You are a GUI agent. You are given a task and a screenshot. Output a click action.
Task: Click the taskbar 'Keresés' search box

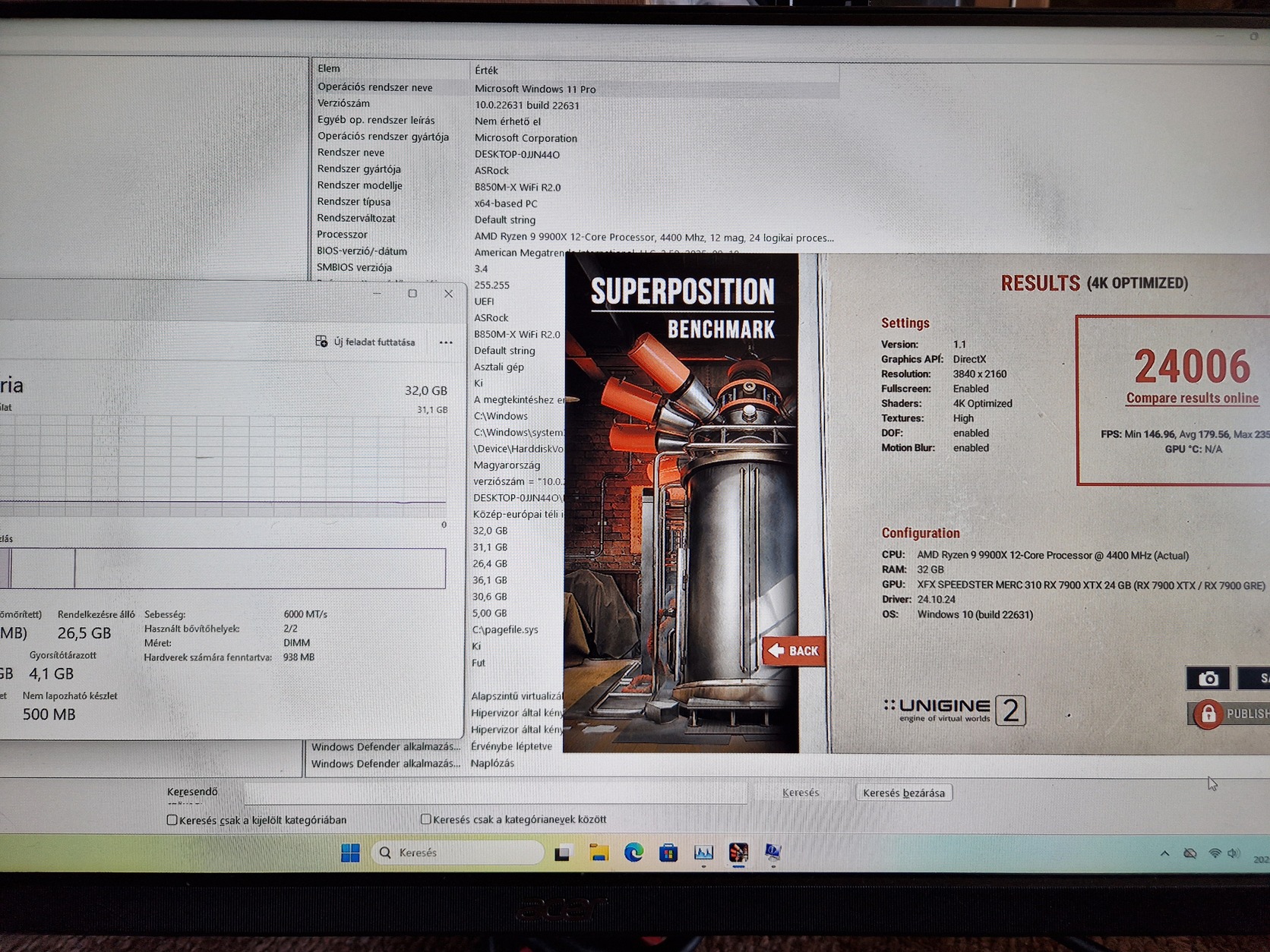pos(457,853)
